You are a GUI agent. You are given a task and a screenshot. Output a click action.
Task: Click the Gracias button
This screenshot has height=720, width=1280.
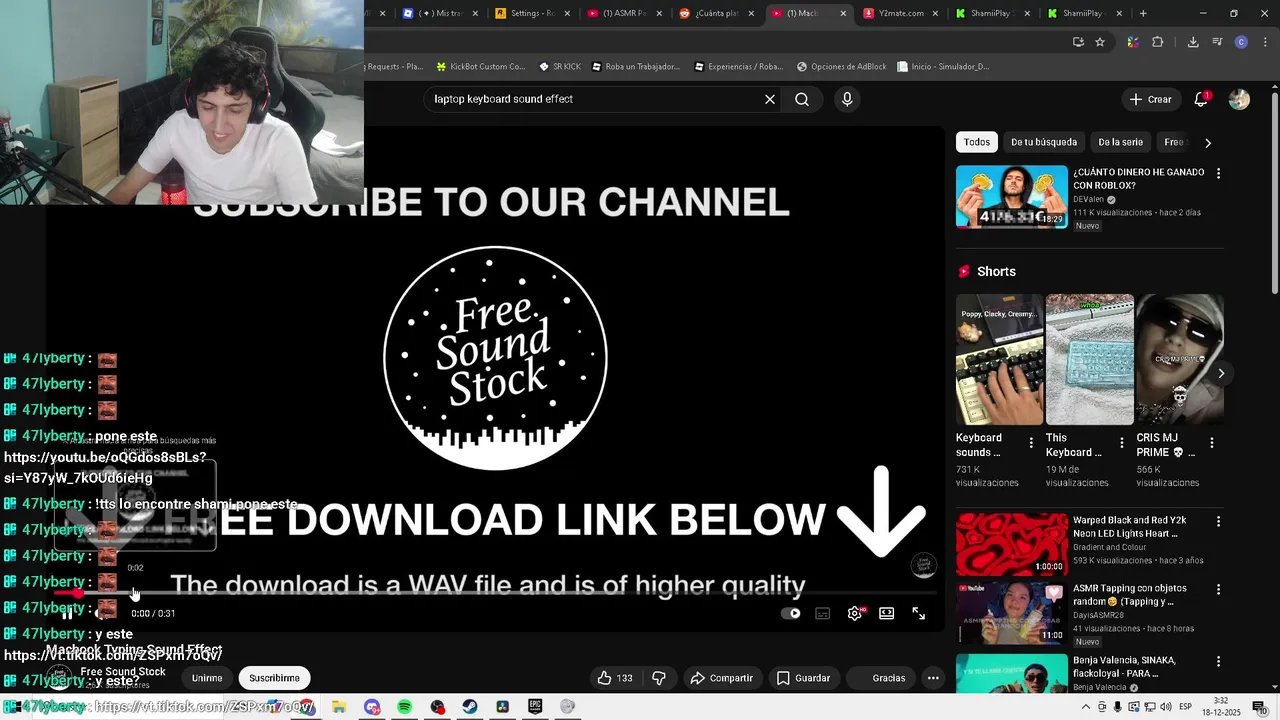point(879,678)
